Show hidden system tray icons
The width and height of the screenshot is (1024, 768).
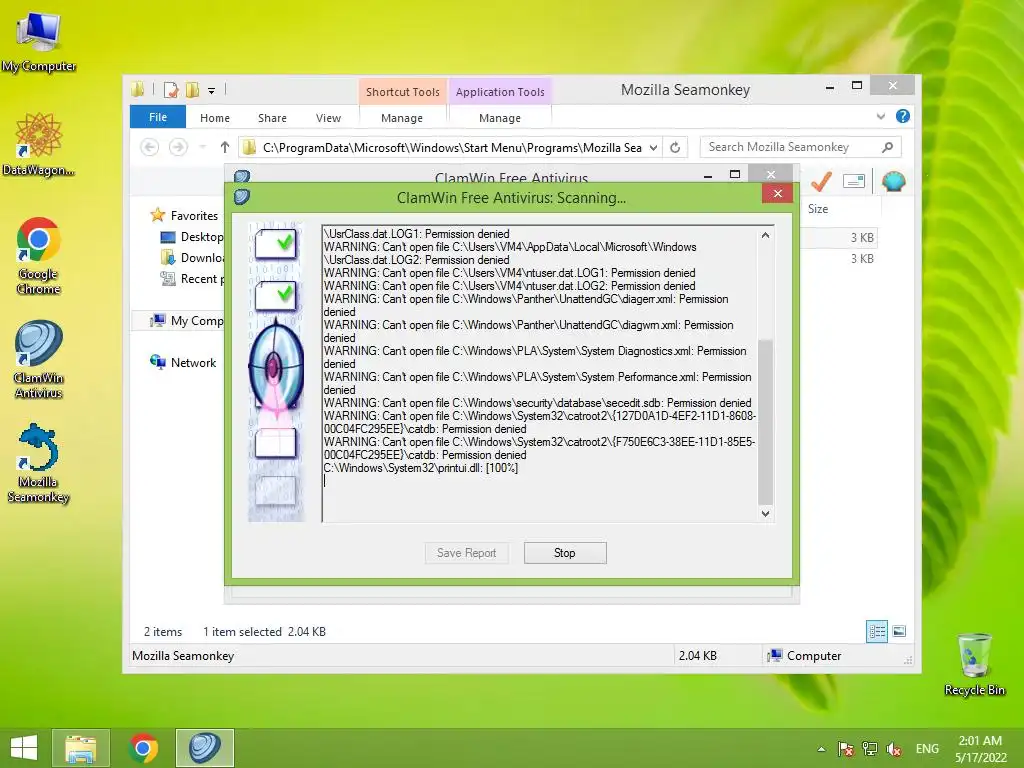click(x=822, y=749)
